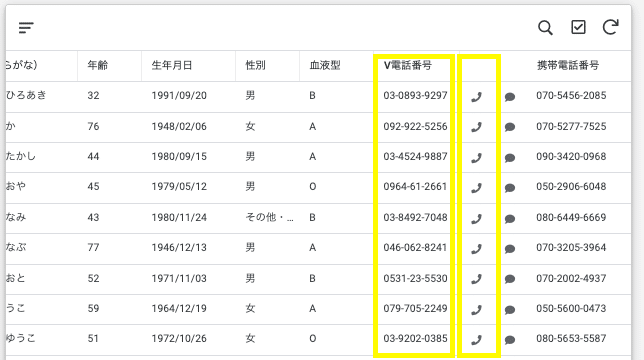Screen dimensions: 644x360
Task: Message 050-2906-6048 via chat bubble icon
Action: (x=510, y=188)
